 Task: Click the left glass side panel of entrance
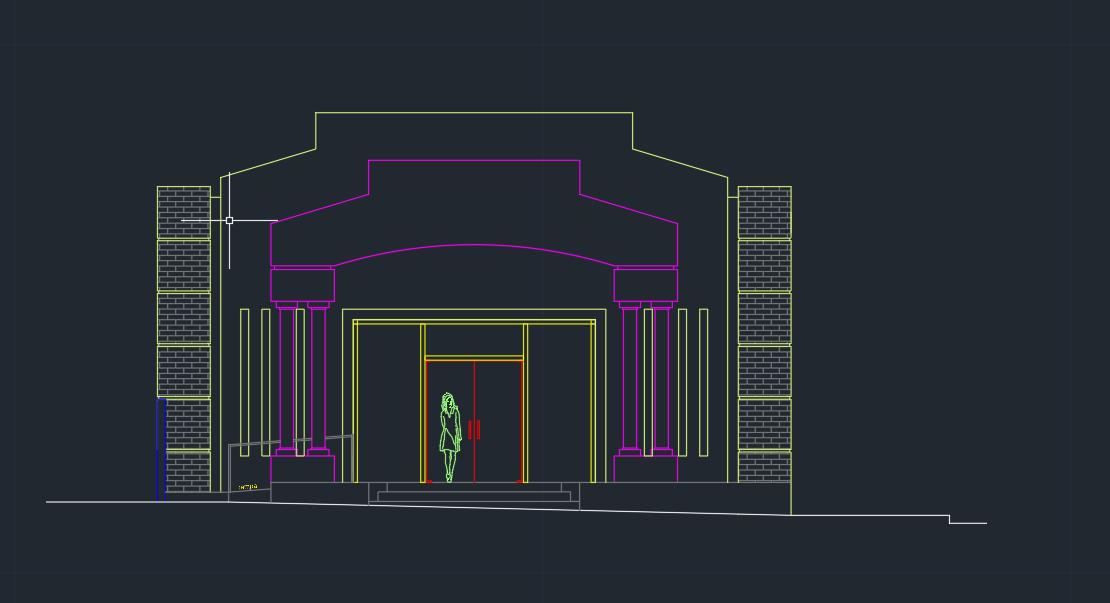(389, 402)
